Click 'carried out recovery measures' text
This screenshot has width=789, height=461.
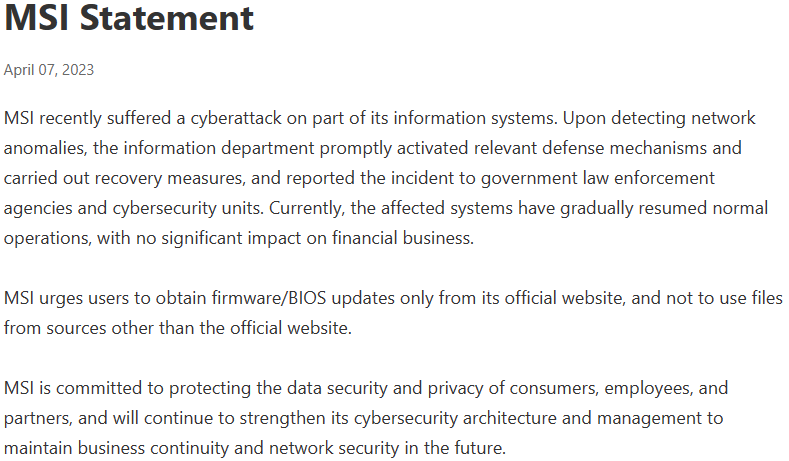[125, 178]
